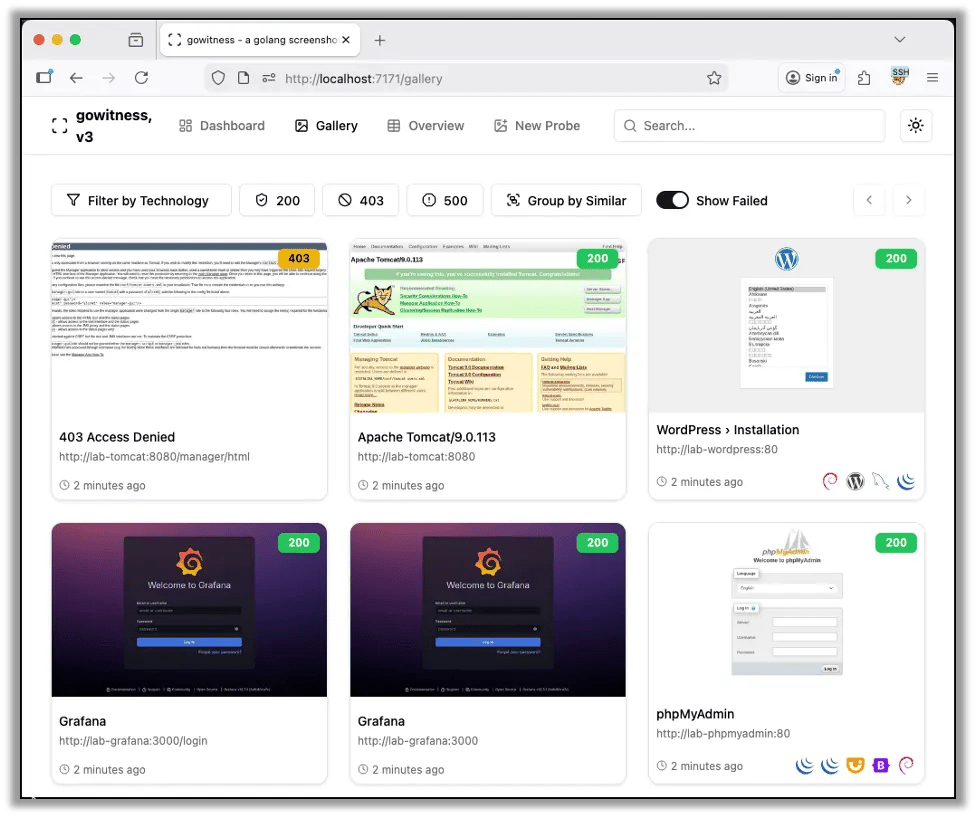The width and height of the screenshot is (976, 818).
Task: Go to next gallery page
Action: [909, 200]
